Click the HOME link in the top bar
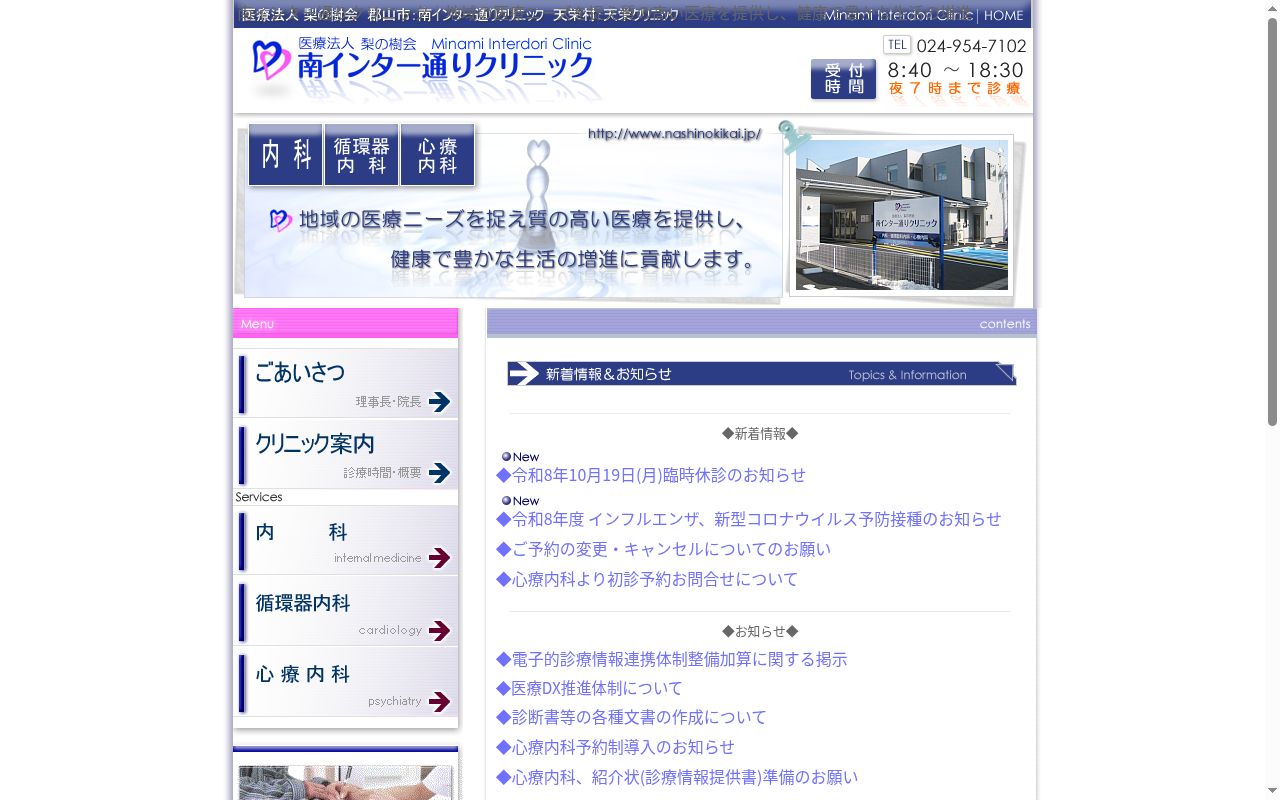The height and width of the screenshot is (800, 1280). (1003, 15)
